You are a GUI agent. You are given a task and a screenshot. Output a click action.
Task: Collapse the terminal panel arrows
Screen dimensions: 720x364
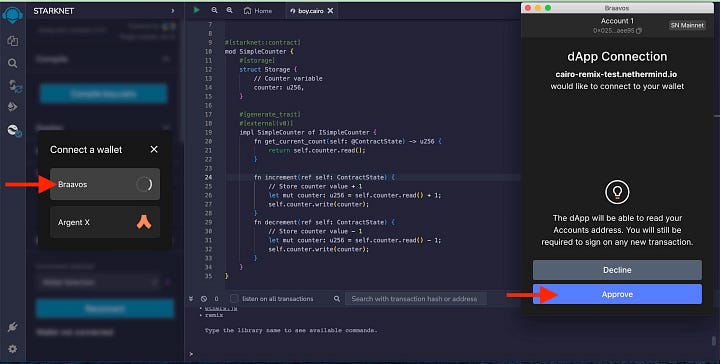coord(191,299)
